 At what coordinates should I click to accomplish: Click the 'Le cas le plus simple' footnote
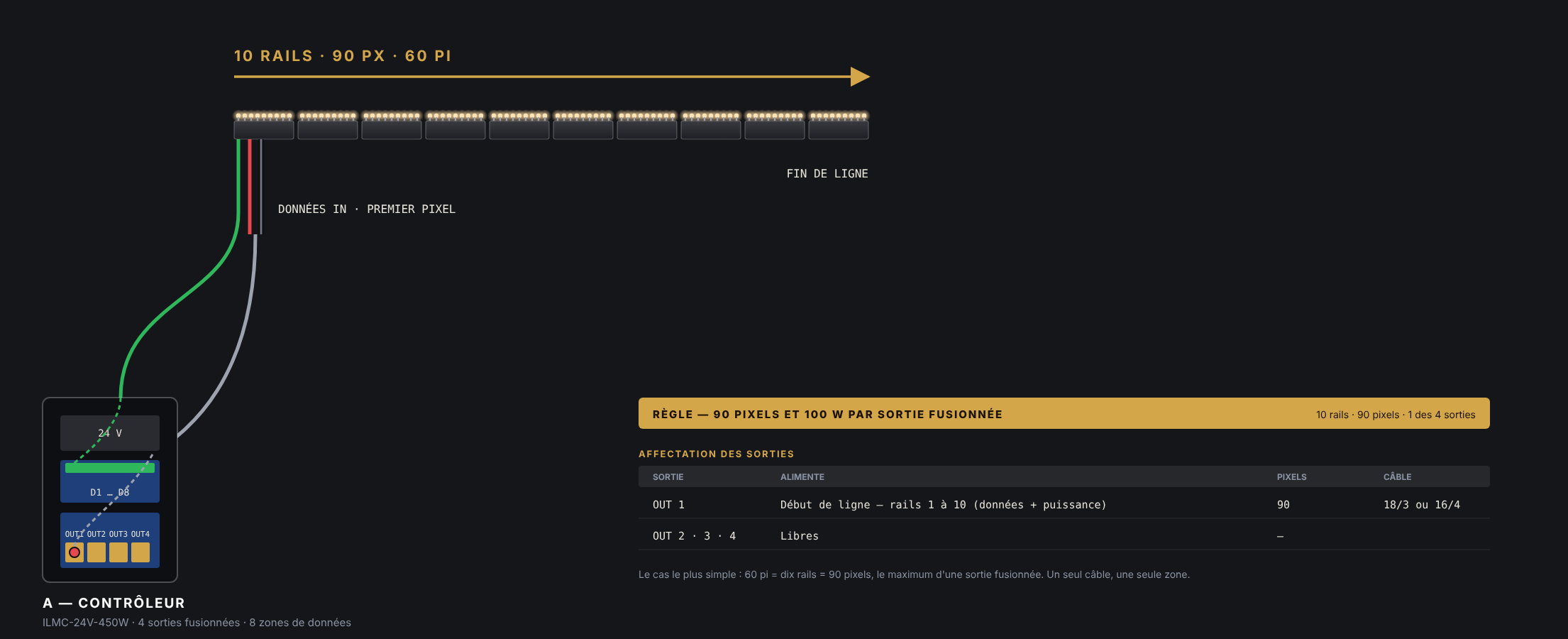[914, 574]
